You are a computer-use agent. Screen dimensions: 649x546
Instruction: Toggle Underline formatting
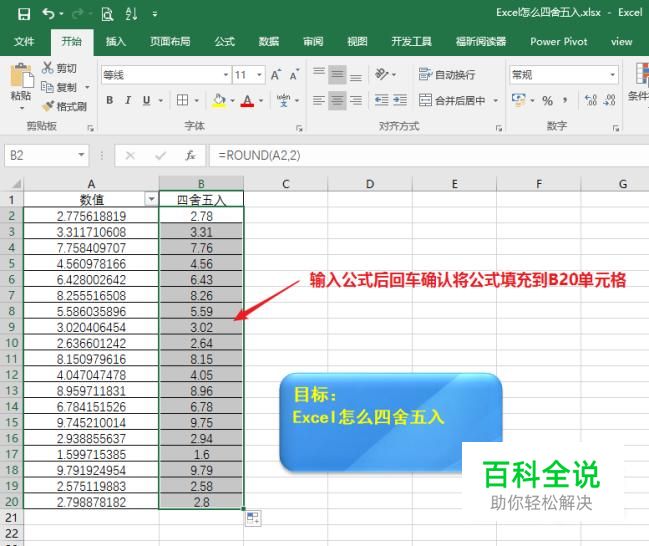(x=147, y=100)
